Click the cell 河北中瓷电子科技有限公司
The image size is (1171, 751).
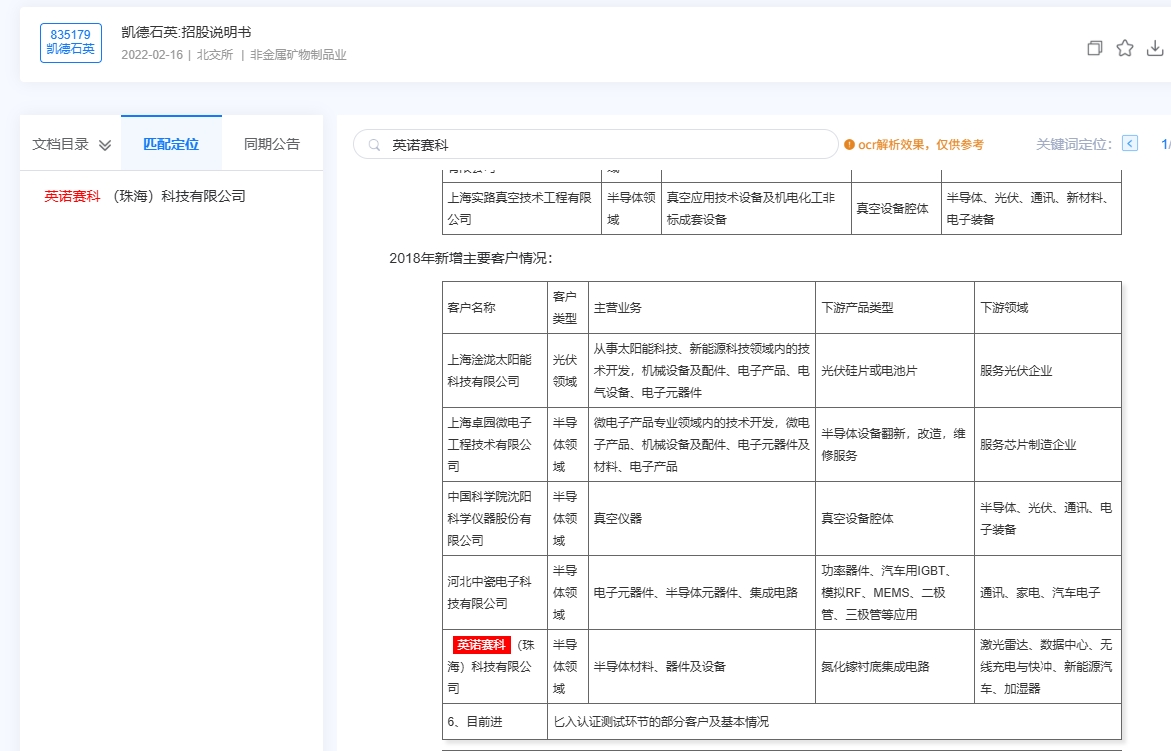tap(494, 592)
